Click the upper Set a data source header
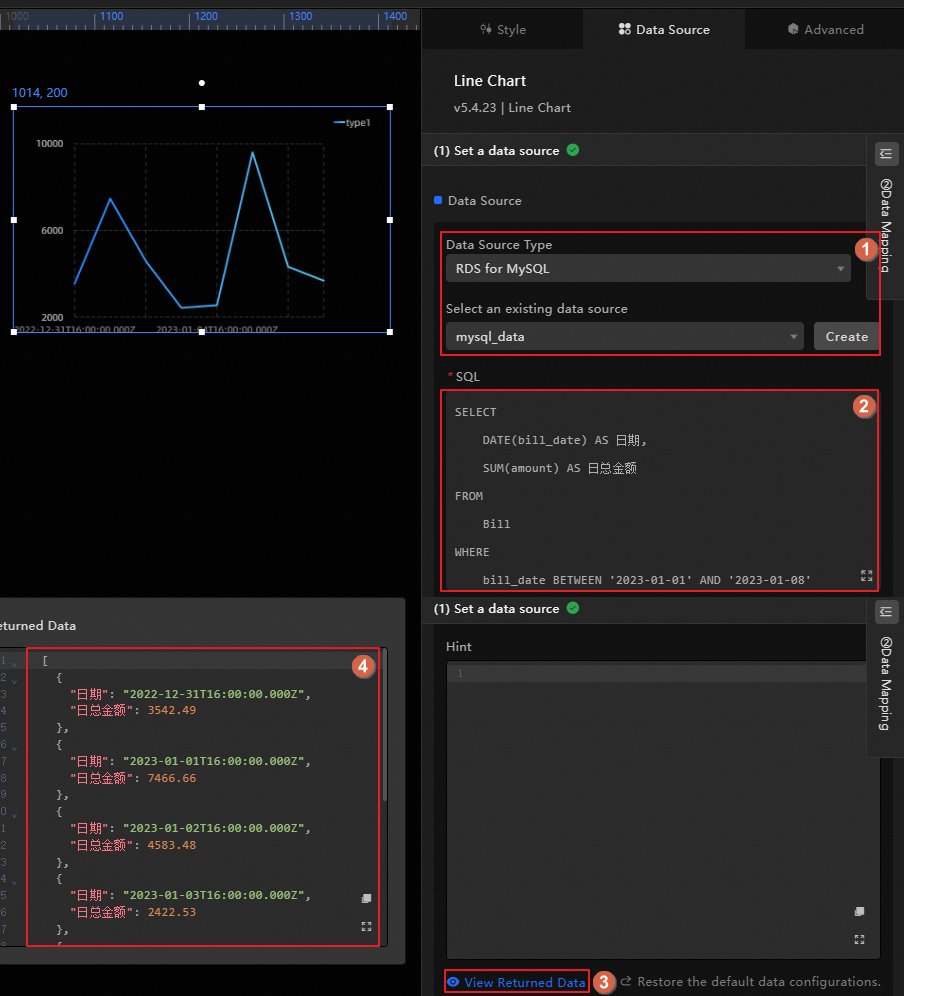The width and height of the screenshot is (927, 996). click(496, 151)
